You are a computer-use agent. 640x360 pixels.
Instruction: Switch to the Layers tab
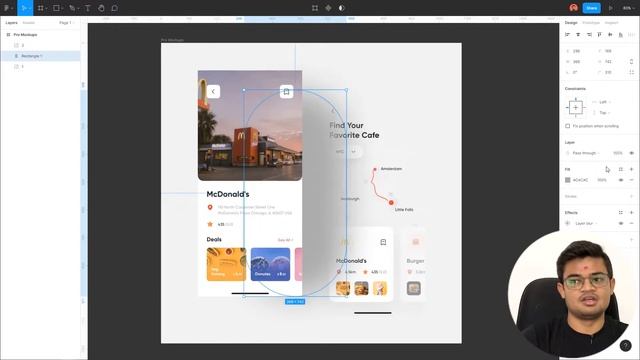pyautogui.click(x=11, y=23)
